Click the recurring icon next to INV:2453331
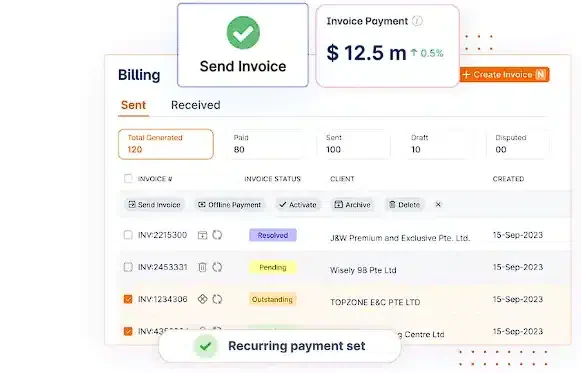This screenshot has width=581, height=373. (217, 267)
